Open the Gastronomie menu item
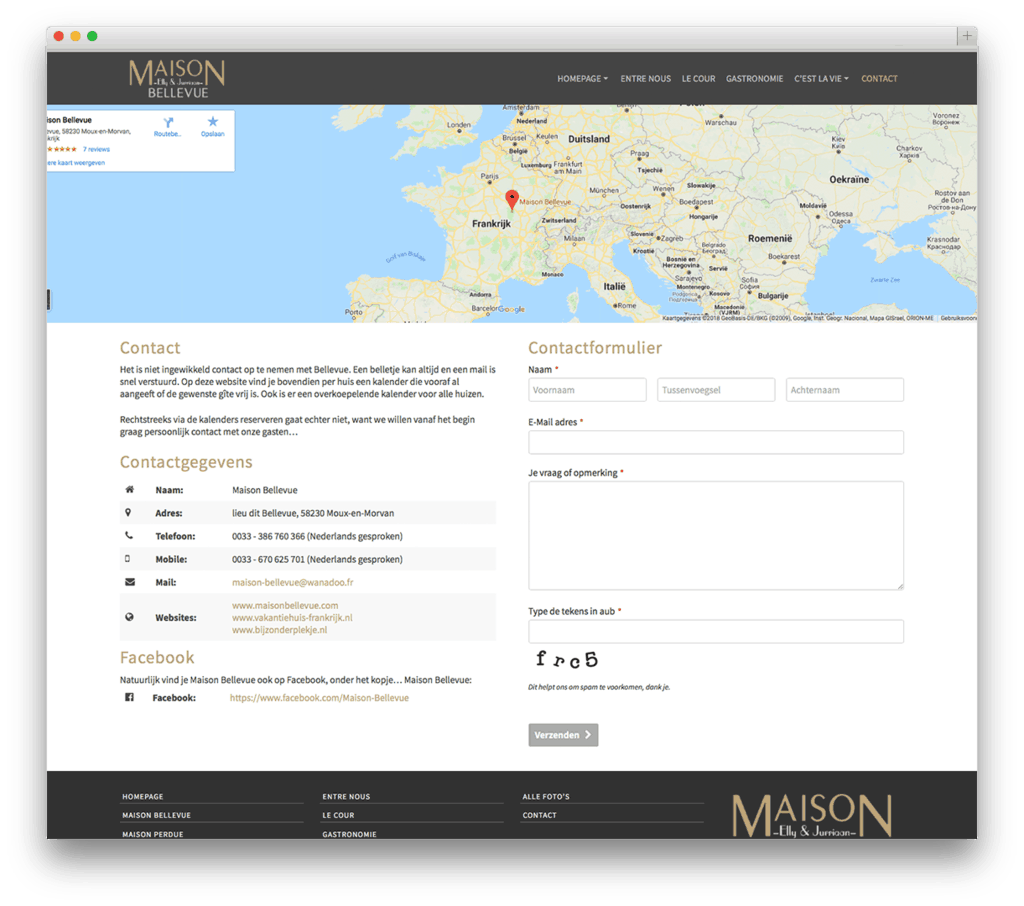 click(754, 79)
